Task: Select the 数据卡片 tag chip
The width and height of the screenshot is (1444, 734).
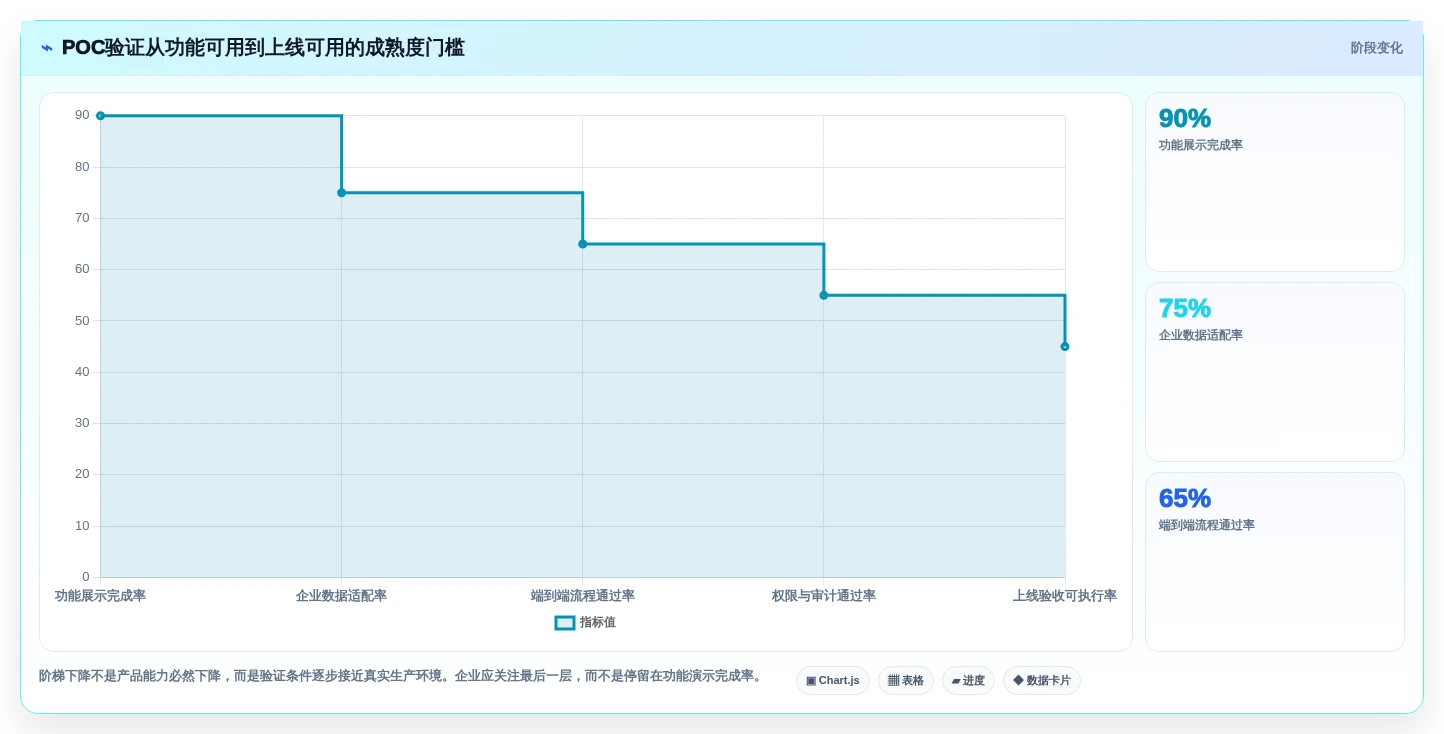Action: [1042, 681]
